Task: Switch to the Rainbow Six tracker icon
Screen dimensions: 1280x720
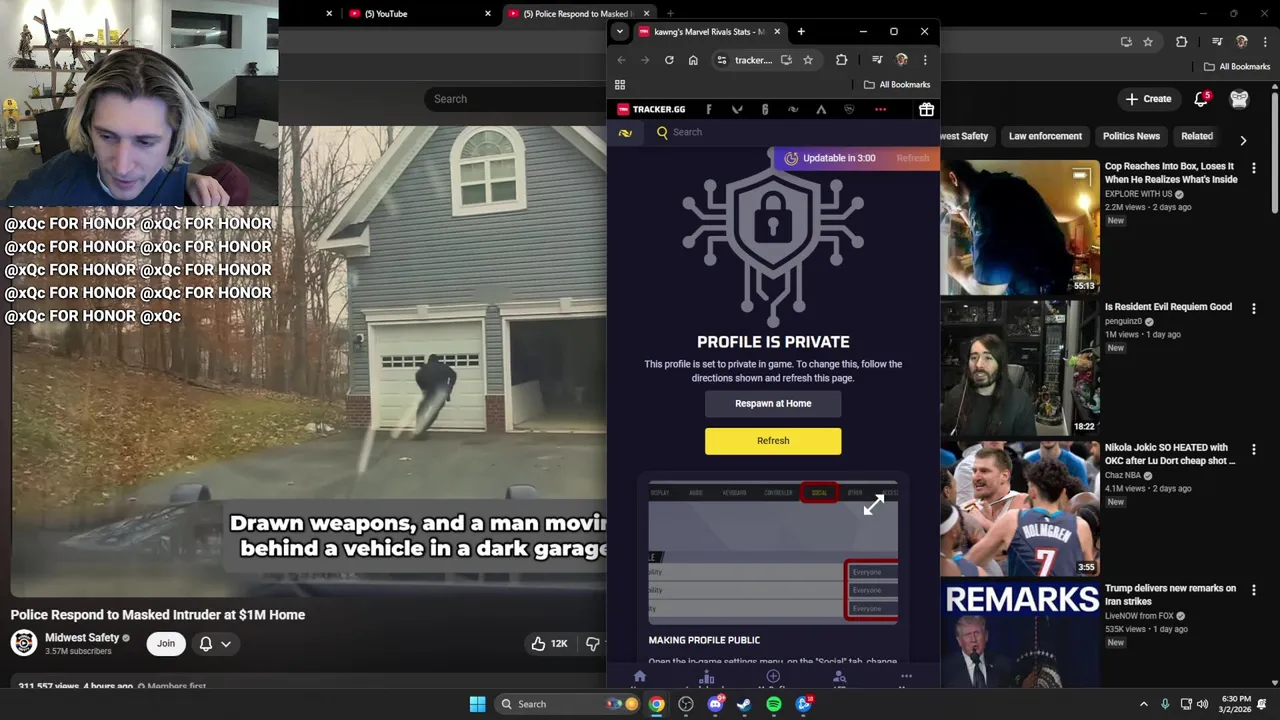Action: point(765,109)
